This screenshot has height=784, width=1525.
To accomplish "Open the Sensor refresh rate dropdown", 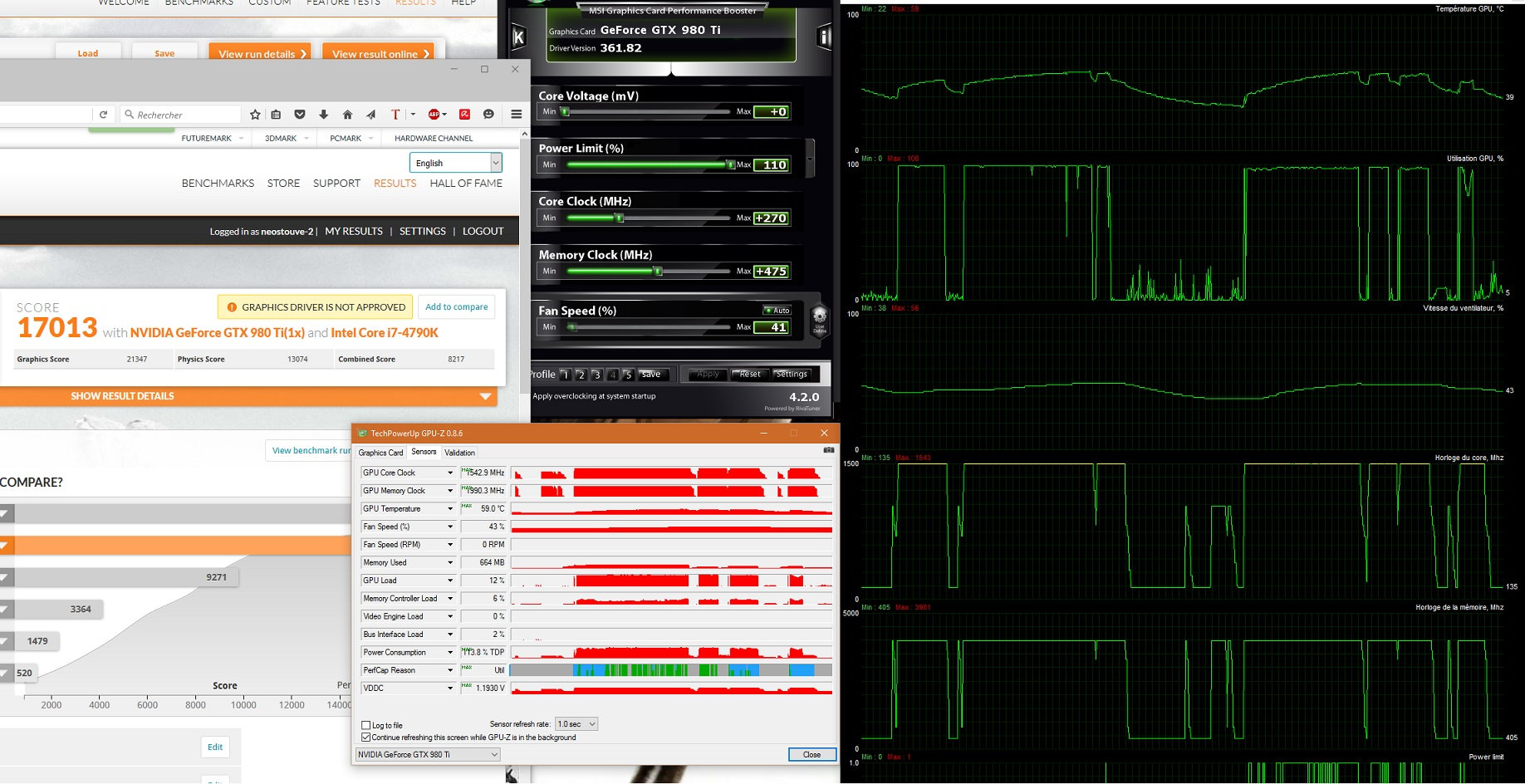I will (576, 724).
